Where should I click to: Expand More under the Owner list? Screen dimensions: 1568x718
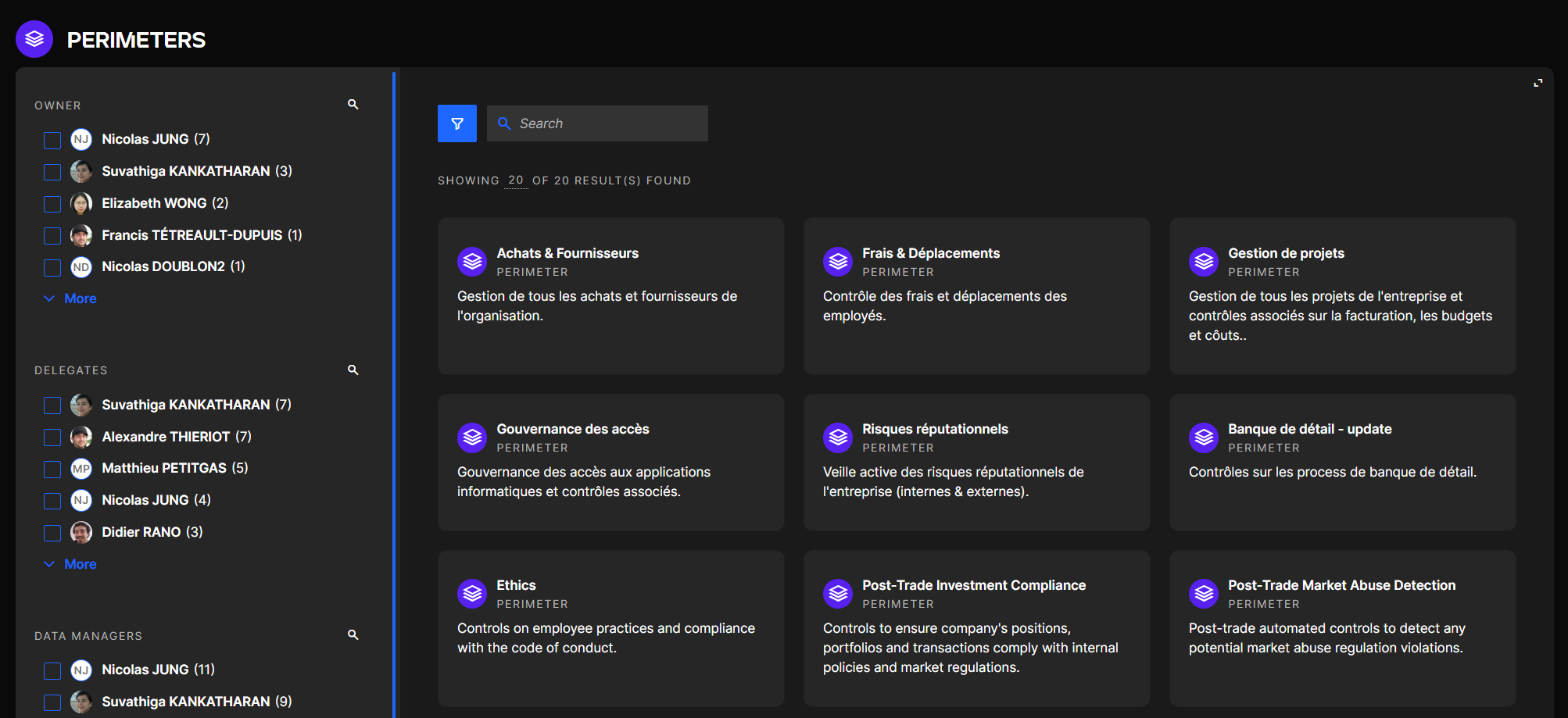point(80,298)
